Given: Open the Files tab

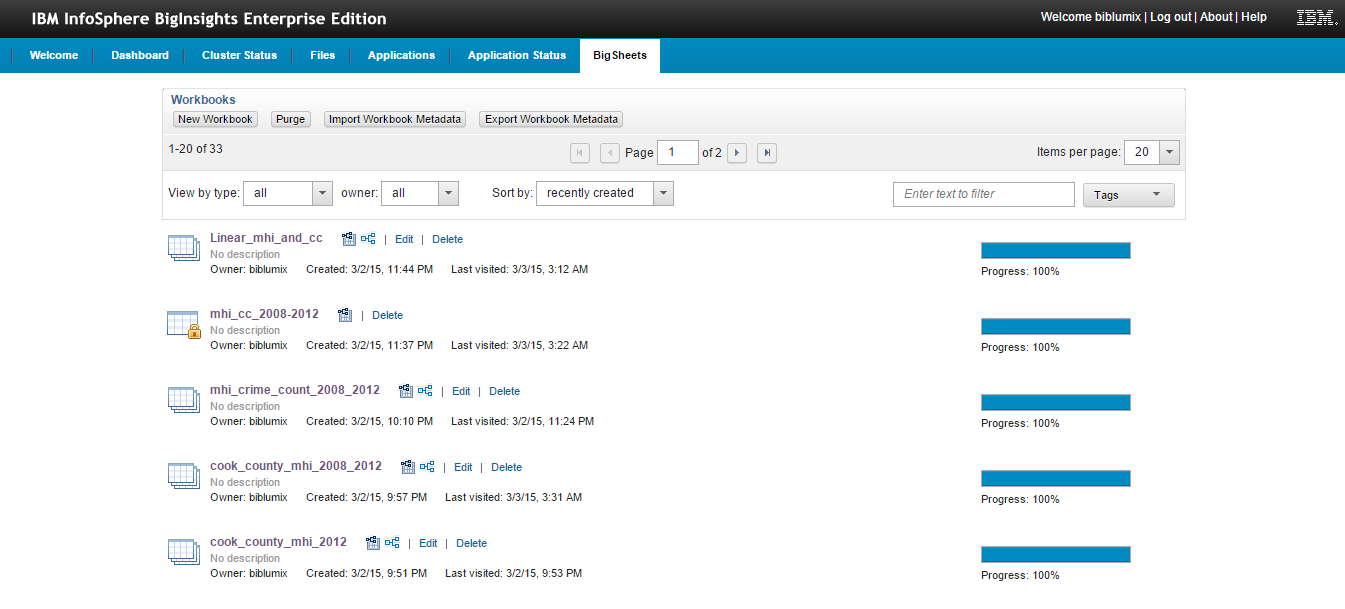Looking at the screenshot, I should pyautogui.click(x=323, y=55).
